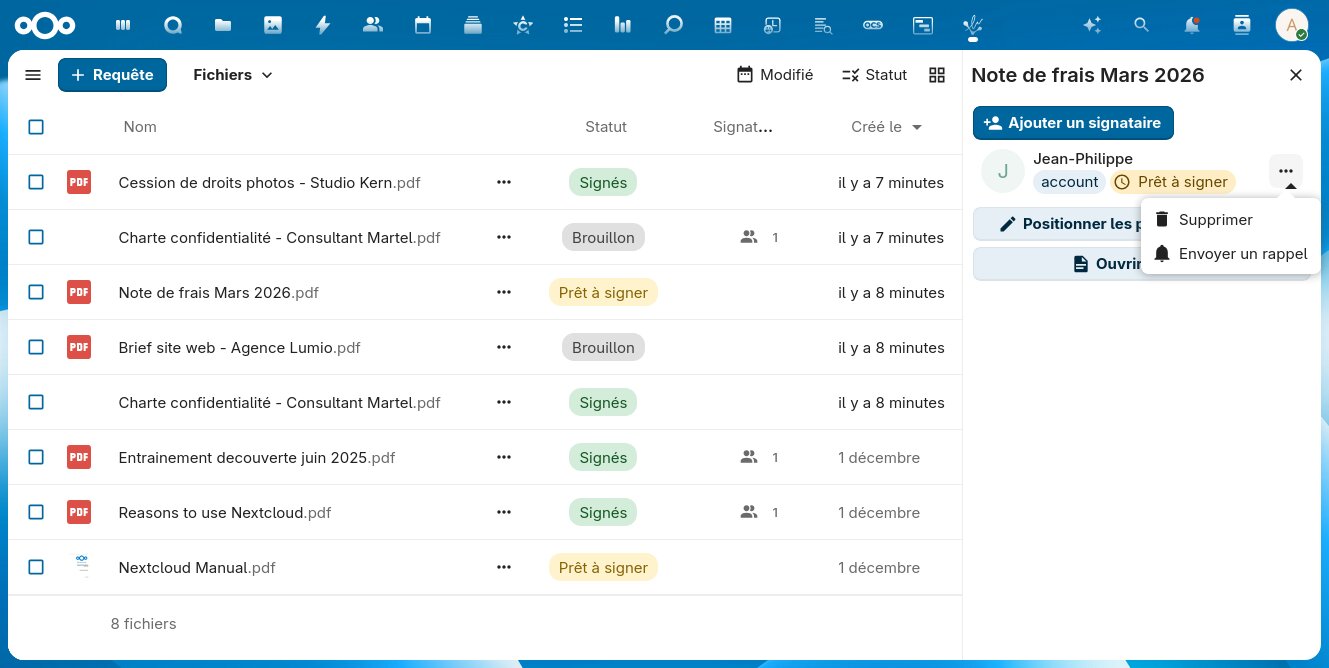Sort by the Nom column header
This screenshot has width=1329, height=668.
(140, 127)
